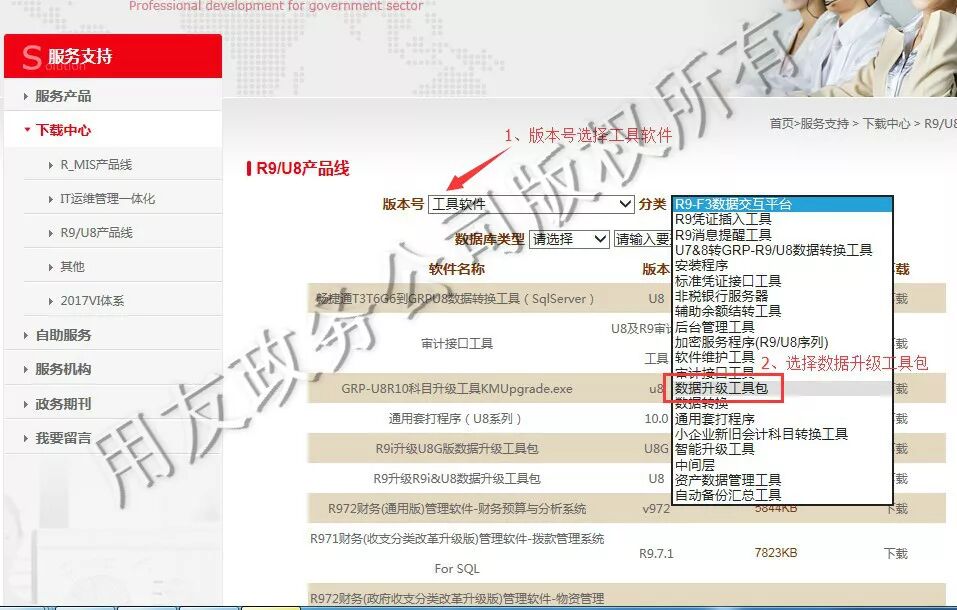Viewport: 957px width, 610px height.
Task: Click the search keyword input field
Action: [642, 239]
